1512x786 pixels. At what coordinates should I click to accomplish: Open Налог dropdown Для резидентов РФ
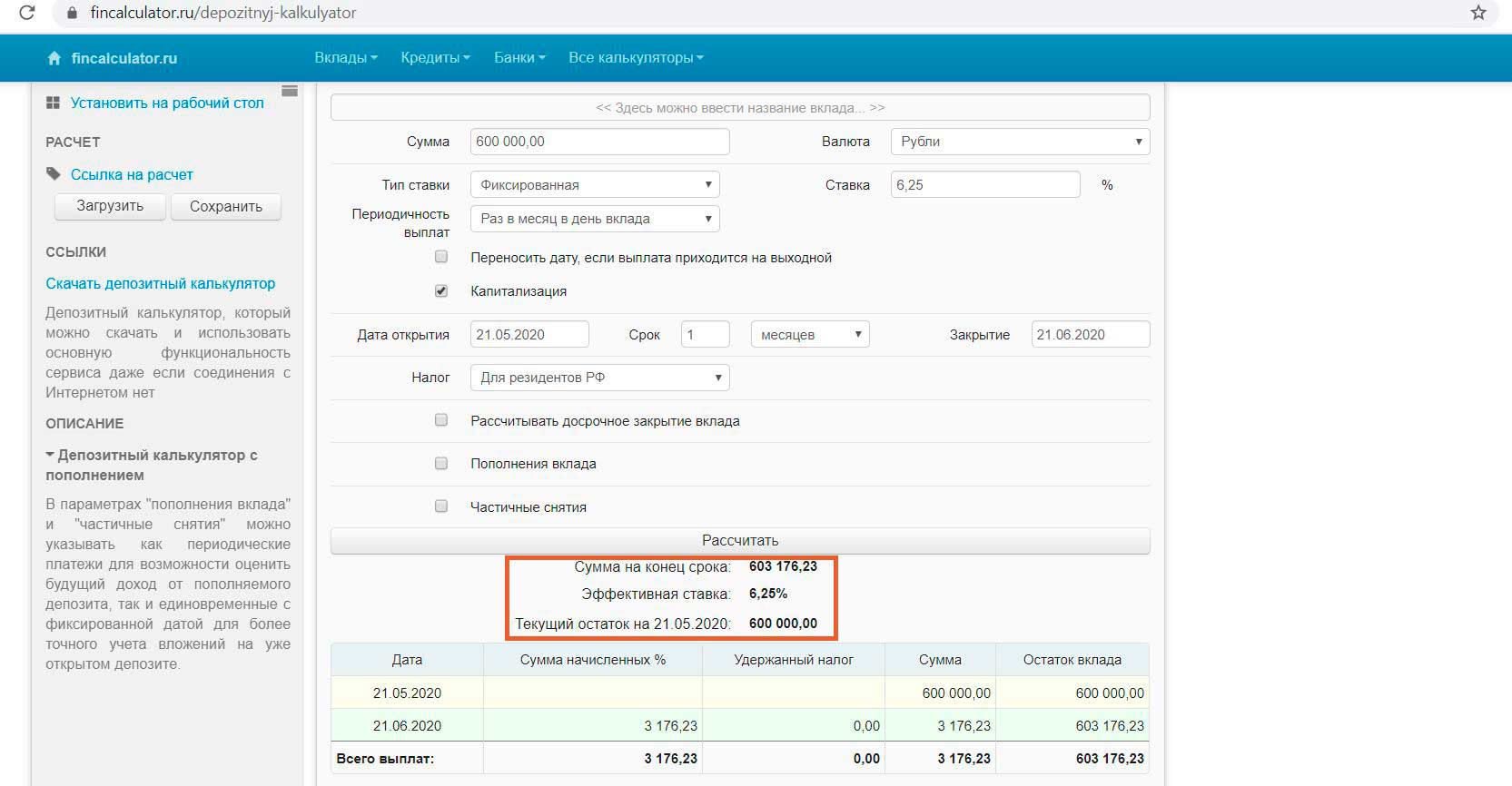[x=600, y=378]
